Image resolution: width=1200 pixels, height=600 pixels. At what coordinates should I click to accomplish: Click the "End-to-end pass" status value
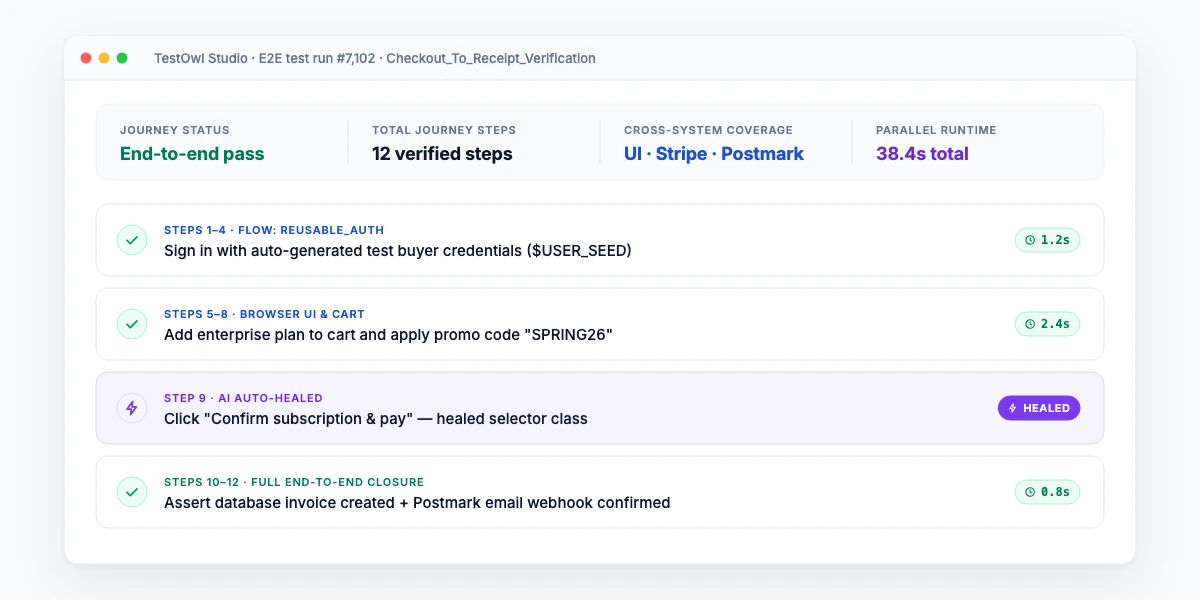click(192, 154)
